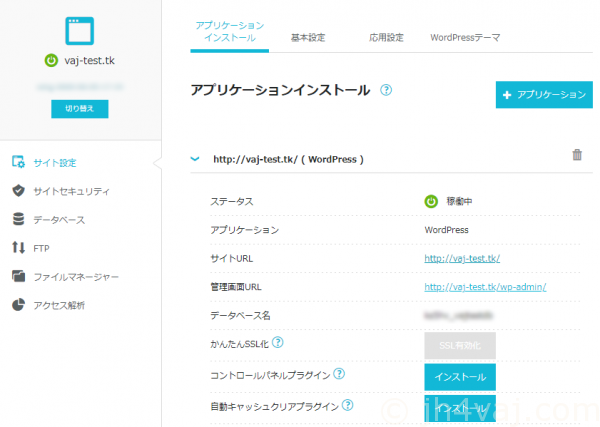Open サイトセキュリティ in the sidebar

71,191
